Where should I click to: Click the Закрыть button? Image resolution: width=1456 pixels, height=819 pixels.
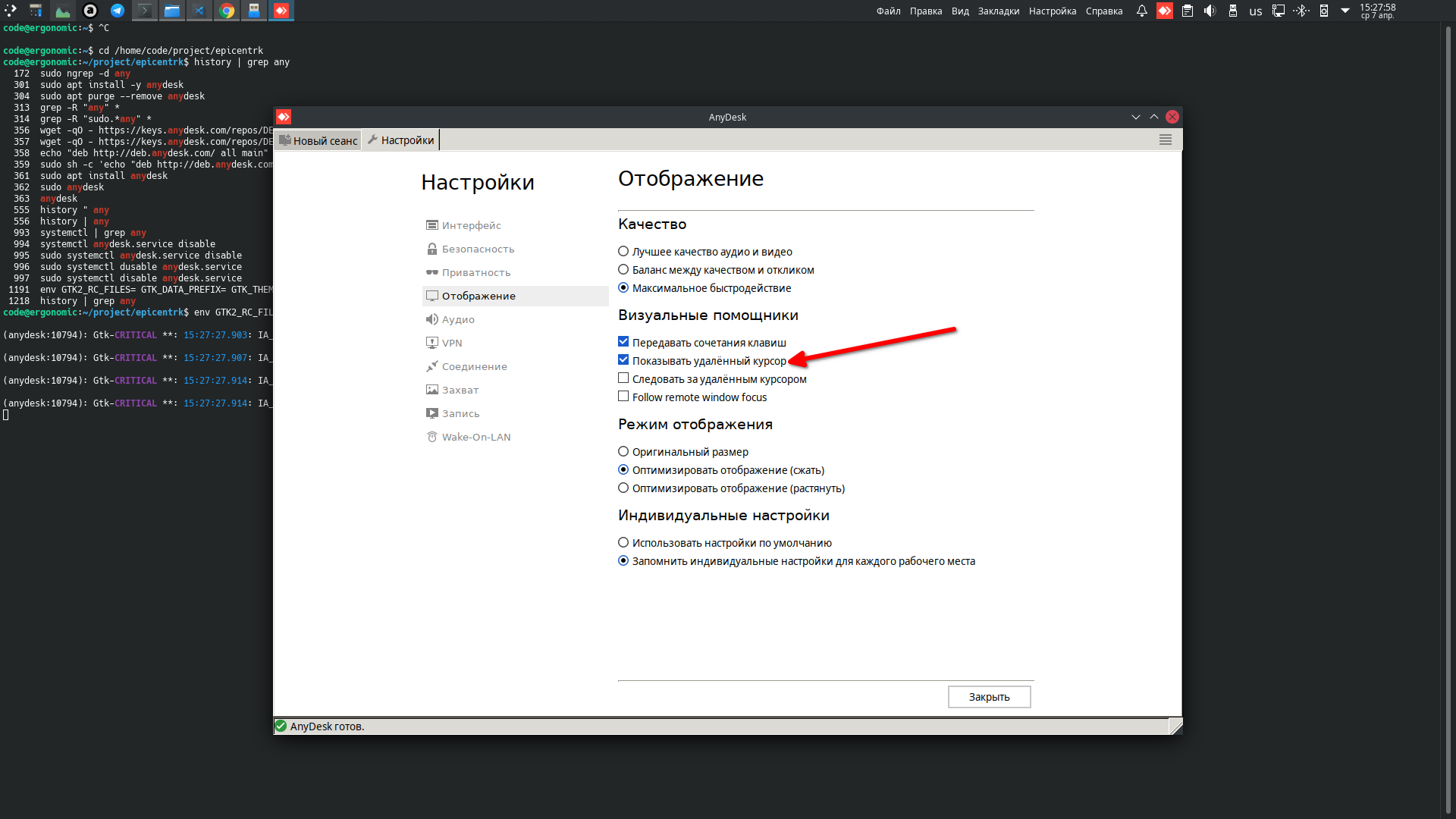coord(989,697)
